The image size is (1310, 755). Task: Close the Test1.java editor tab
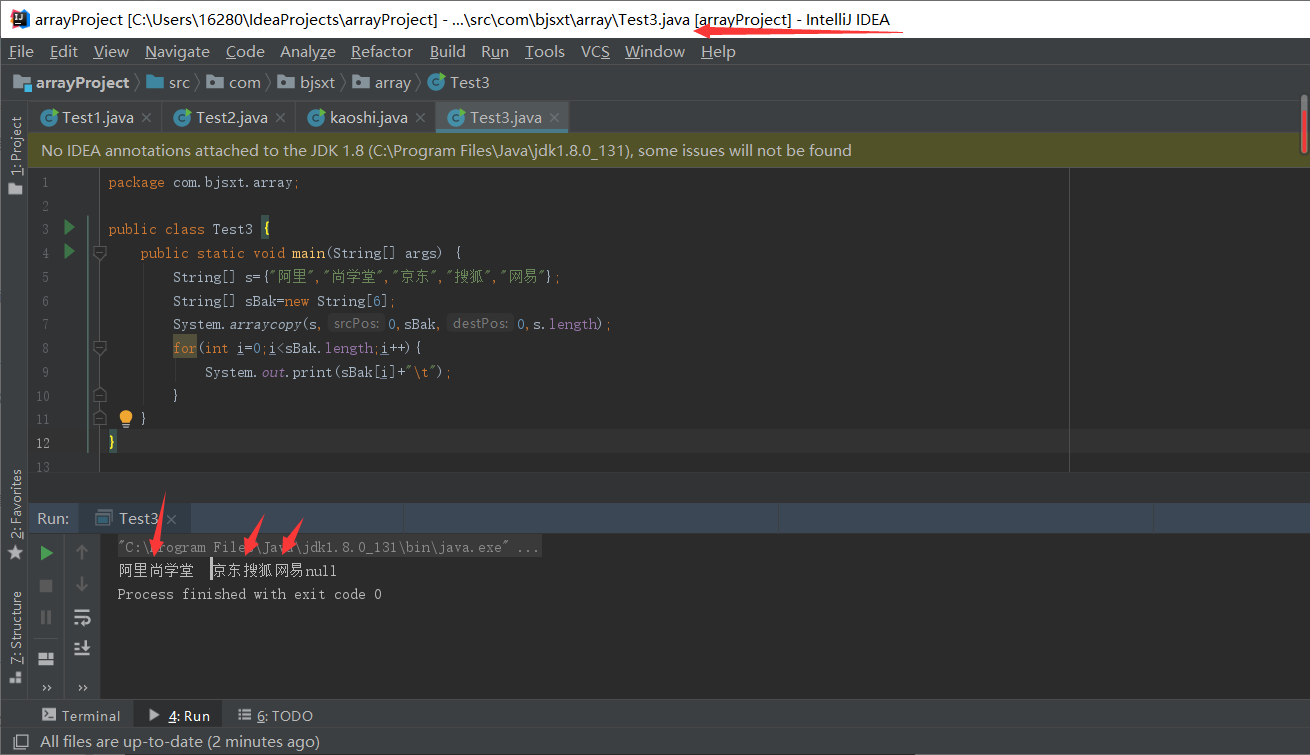[x=146, y=118]
